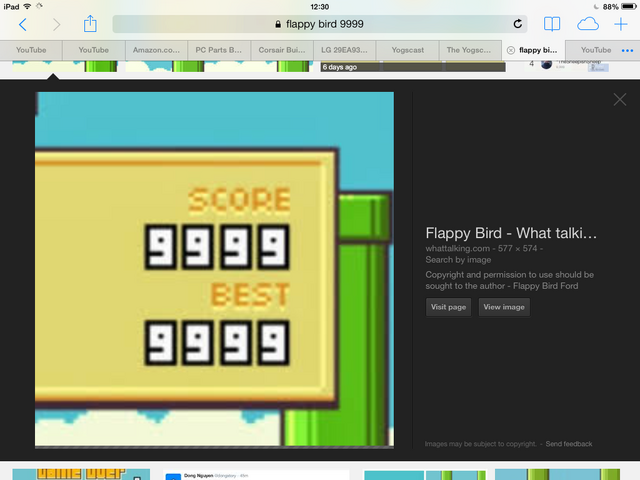Switch to the first YouTube tab

click(31, 50)
